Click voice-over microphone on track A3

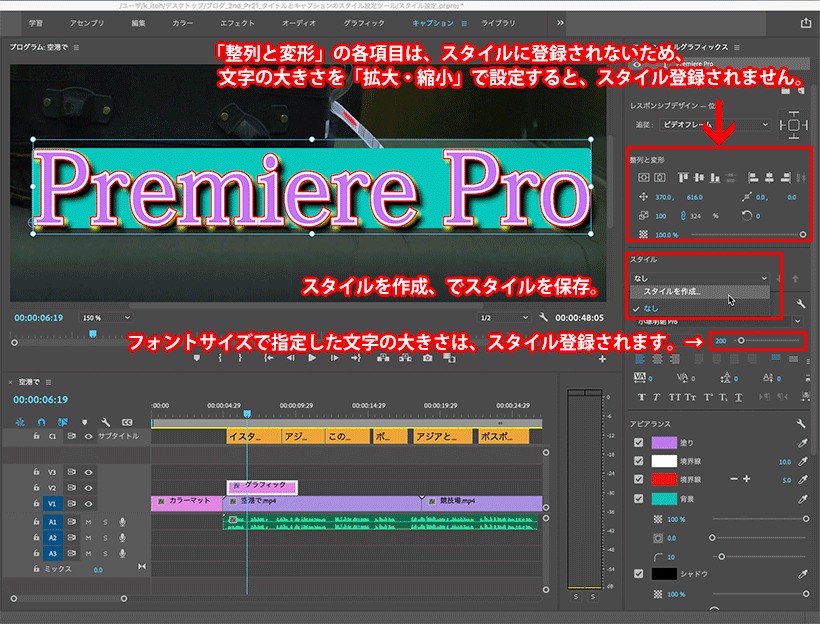(x=122, y=553)
